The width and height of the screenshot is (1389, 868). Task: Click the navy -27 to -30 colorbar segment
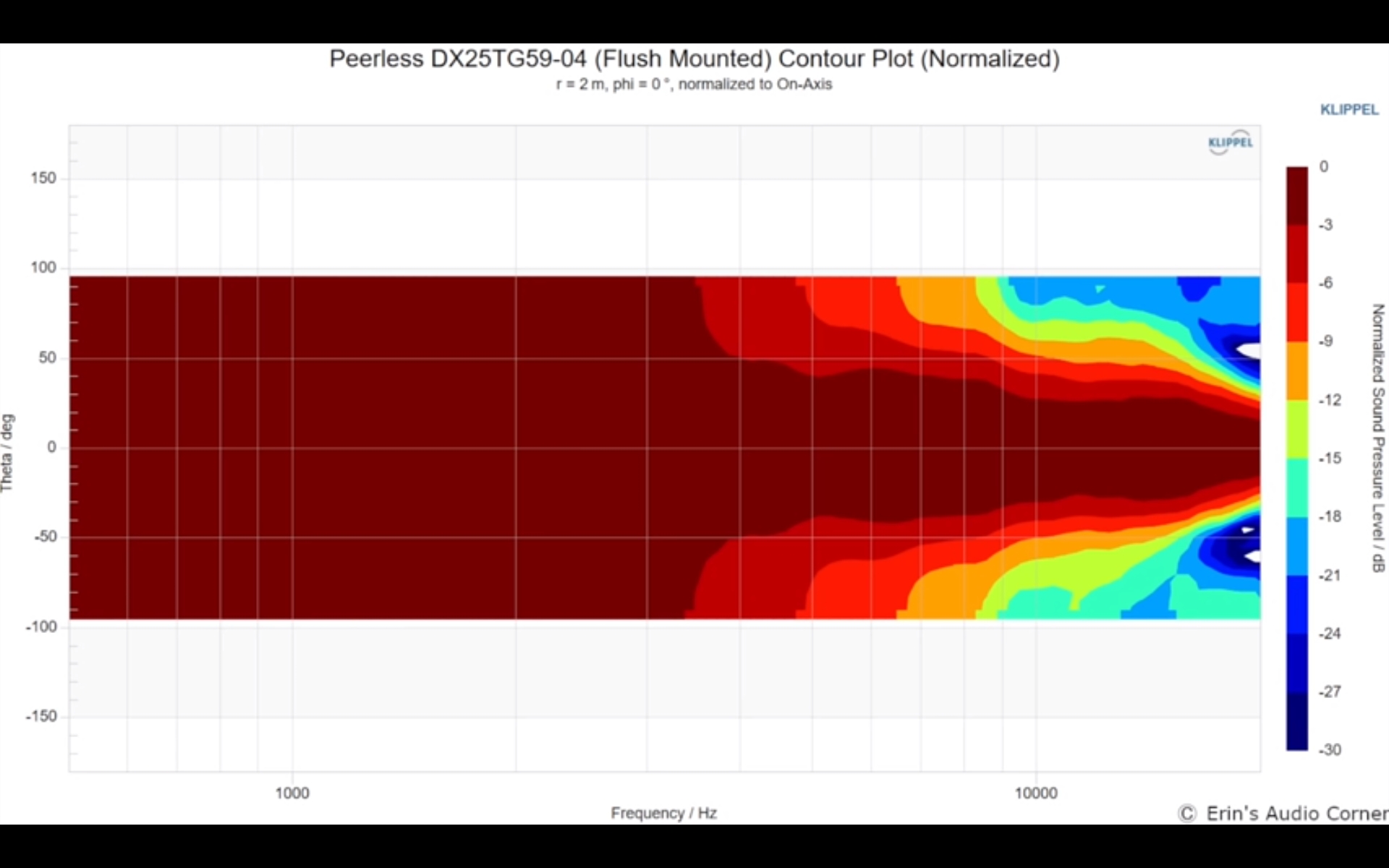click(1297, 721)
